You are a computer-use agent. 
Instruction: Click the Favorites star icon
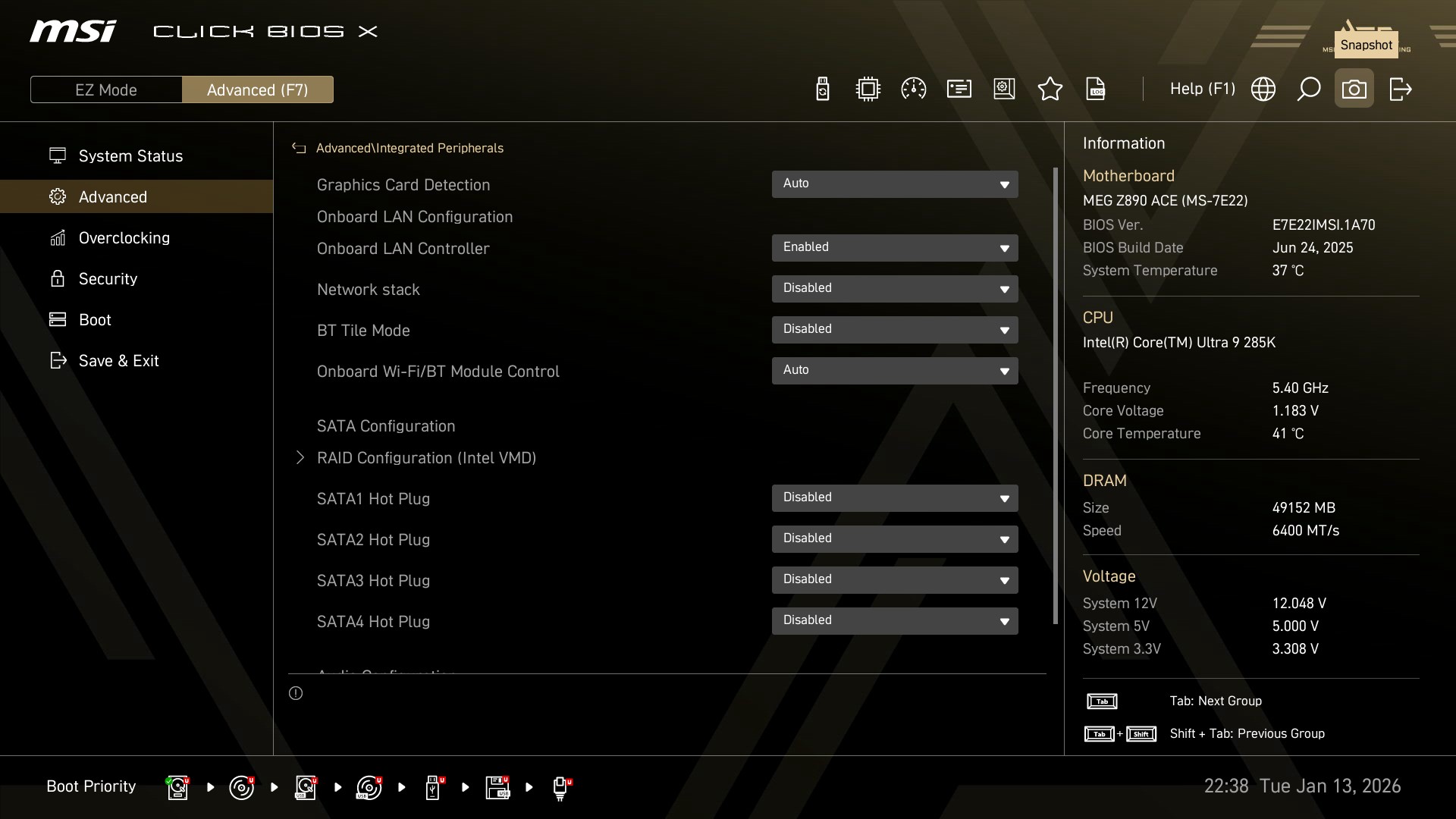[x=1050, y=89]
